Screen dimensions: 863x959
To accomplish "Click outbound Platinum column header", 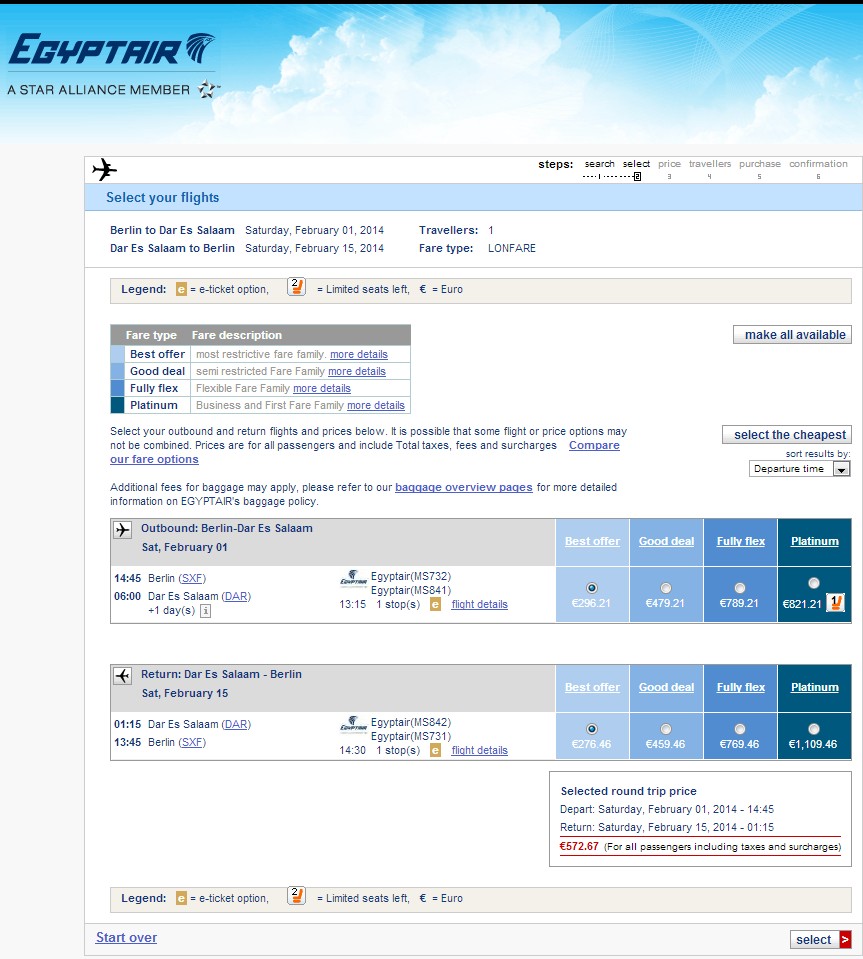I will point(815,541).
